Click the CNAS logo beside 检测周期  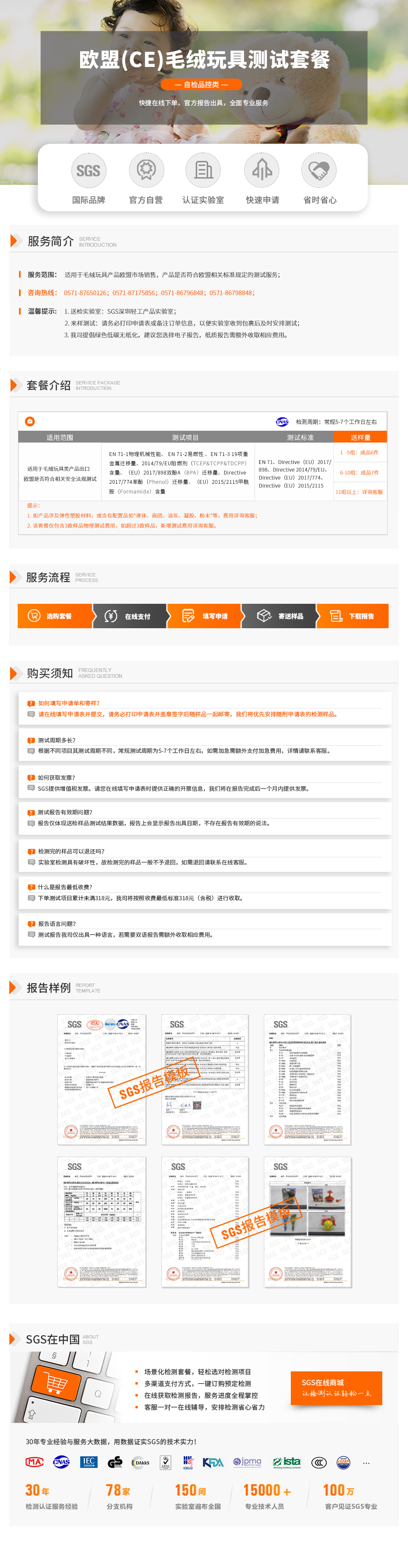(x=282, y=421)
